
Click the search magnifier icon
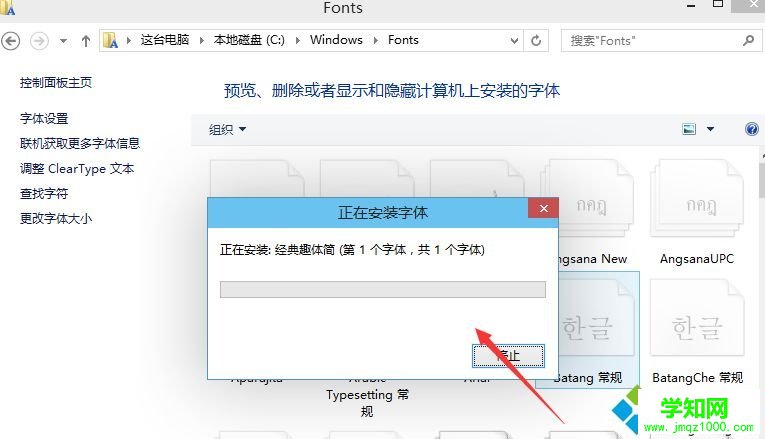(x=748, y=40)
